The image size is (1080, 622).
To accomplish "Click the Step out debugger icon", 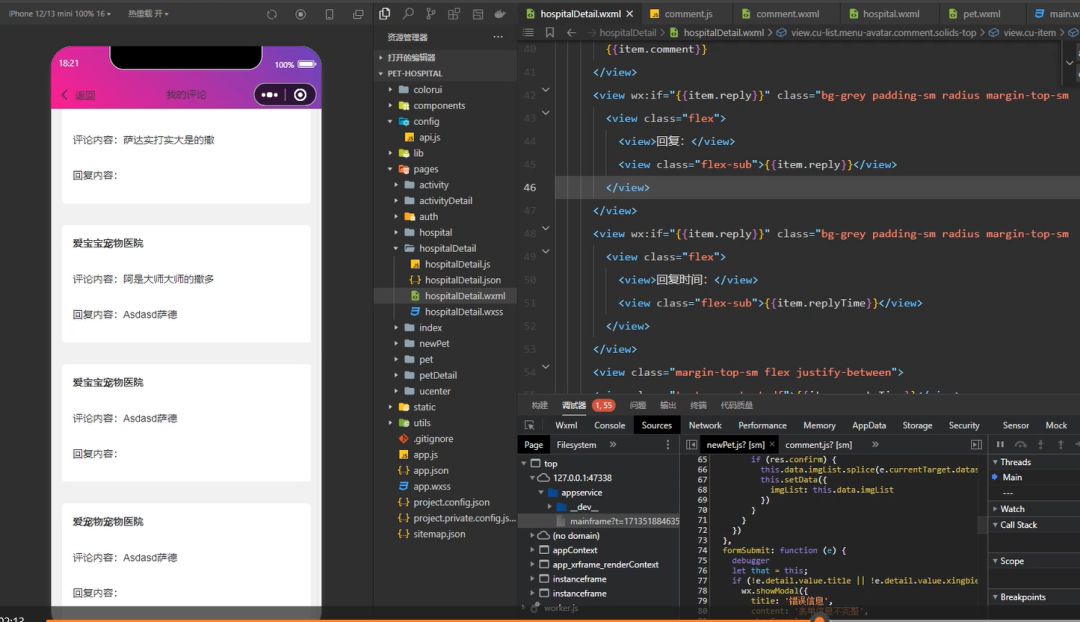I will point(1061,444).
